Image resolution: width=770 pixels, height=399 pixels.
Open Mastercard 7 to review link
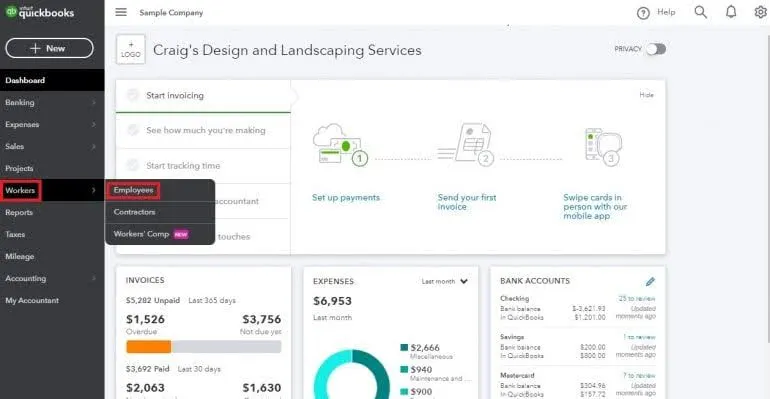(x=639, y=375)
